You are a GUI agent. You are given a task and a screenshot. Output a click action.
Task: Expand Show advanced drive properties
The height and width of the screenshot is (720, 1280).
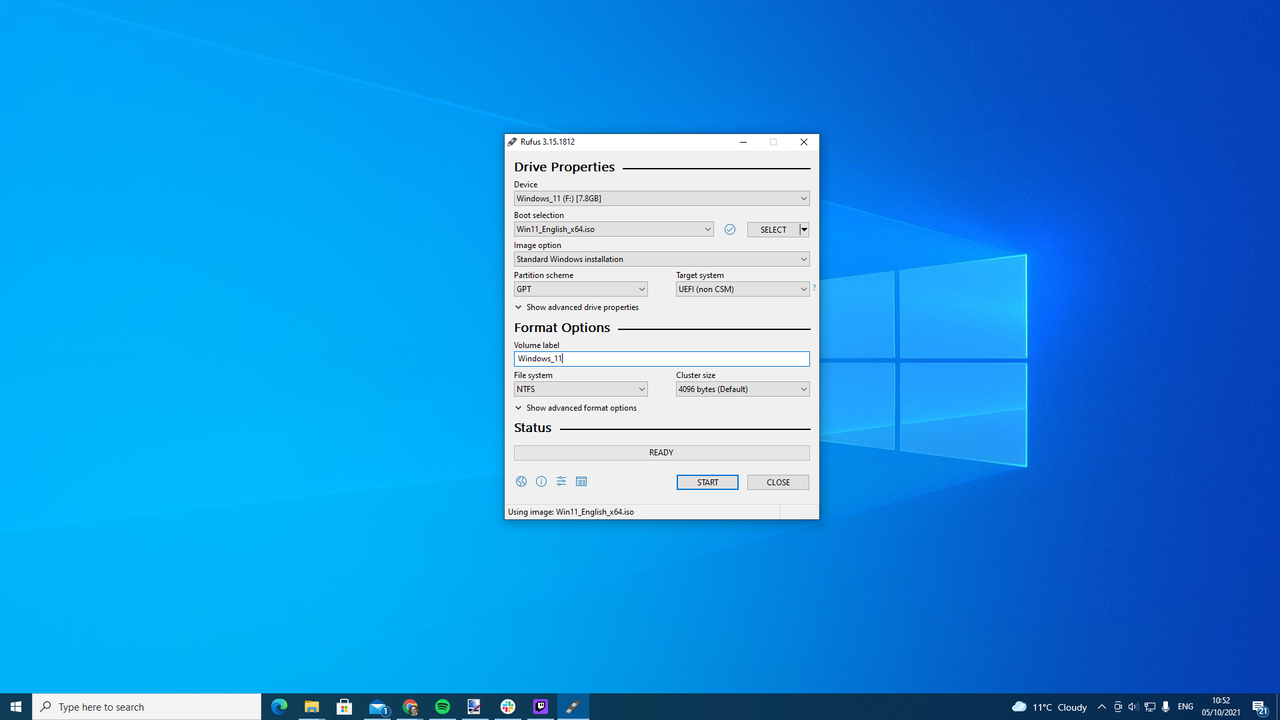tap(577, 307)
